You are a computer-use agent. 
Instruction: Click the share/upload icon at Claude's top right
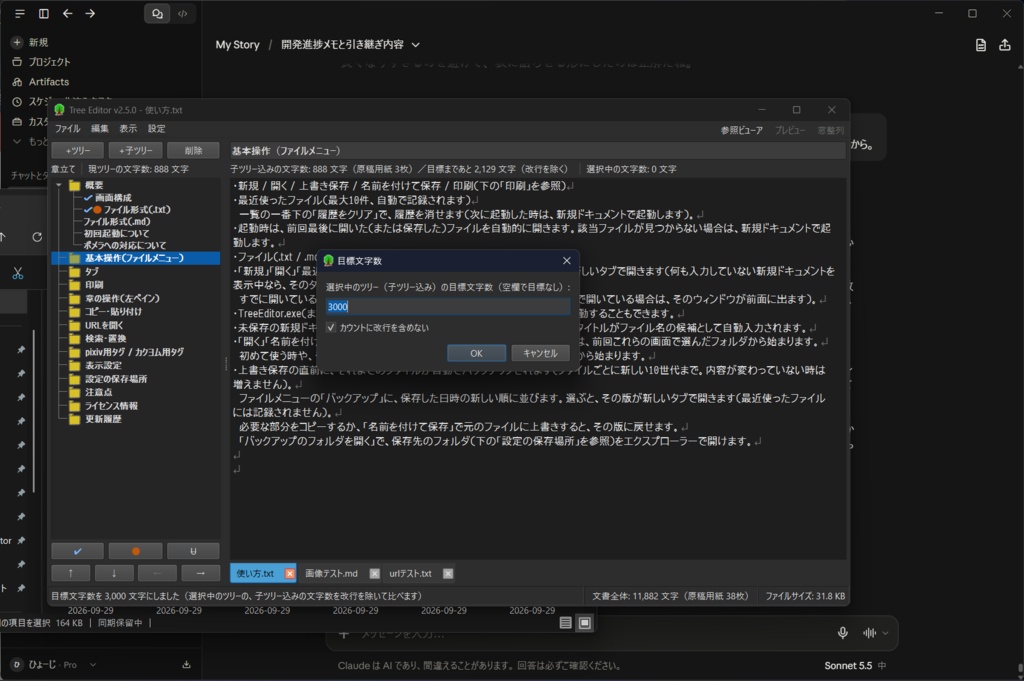[1004, 44]
